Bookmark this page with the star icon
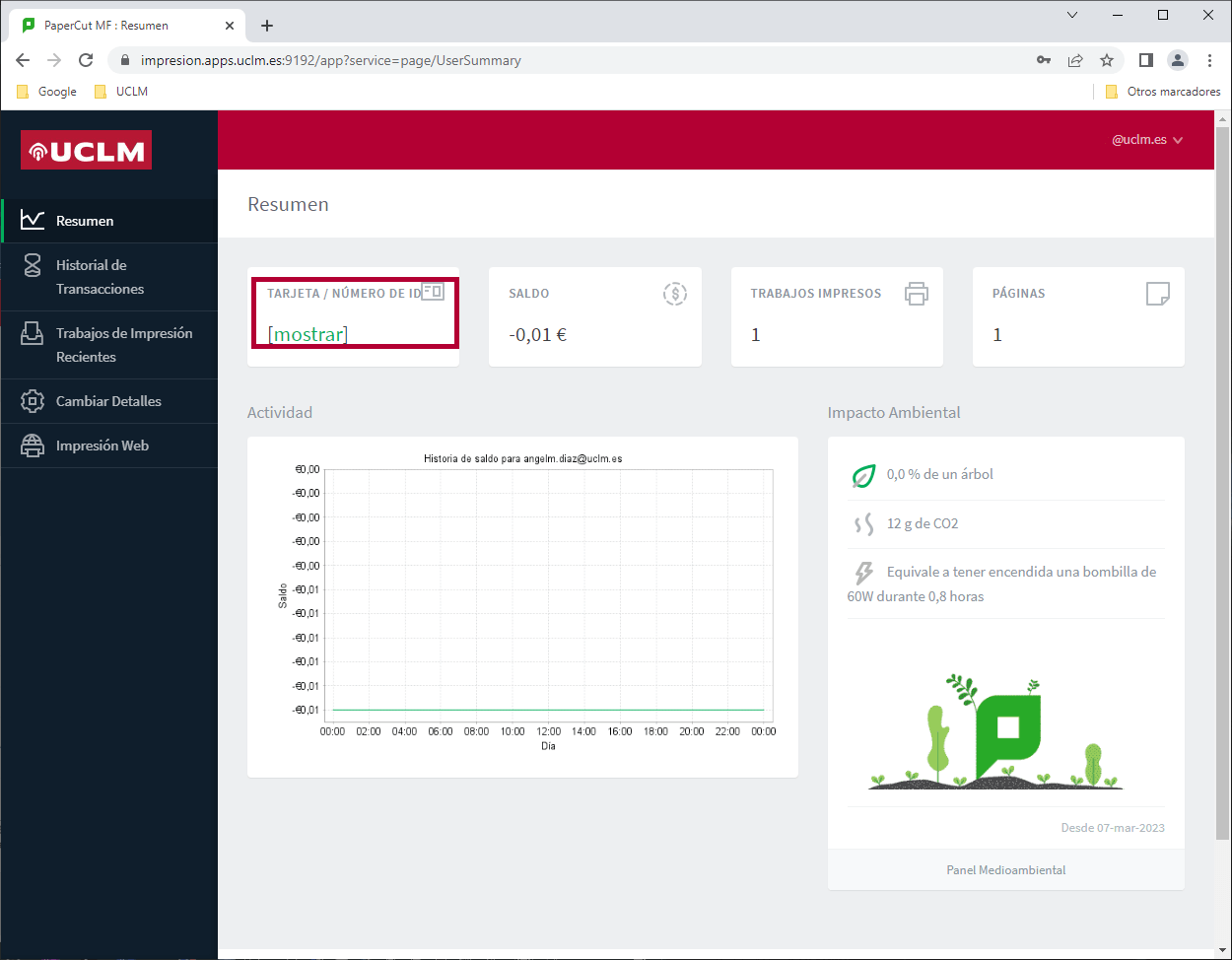The height and width of the screenshot is (960, 1232). tap(1107, 60)
